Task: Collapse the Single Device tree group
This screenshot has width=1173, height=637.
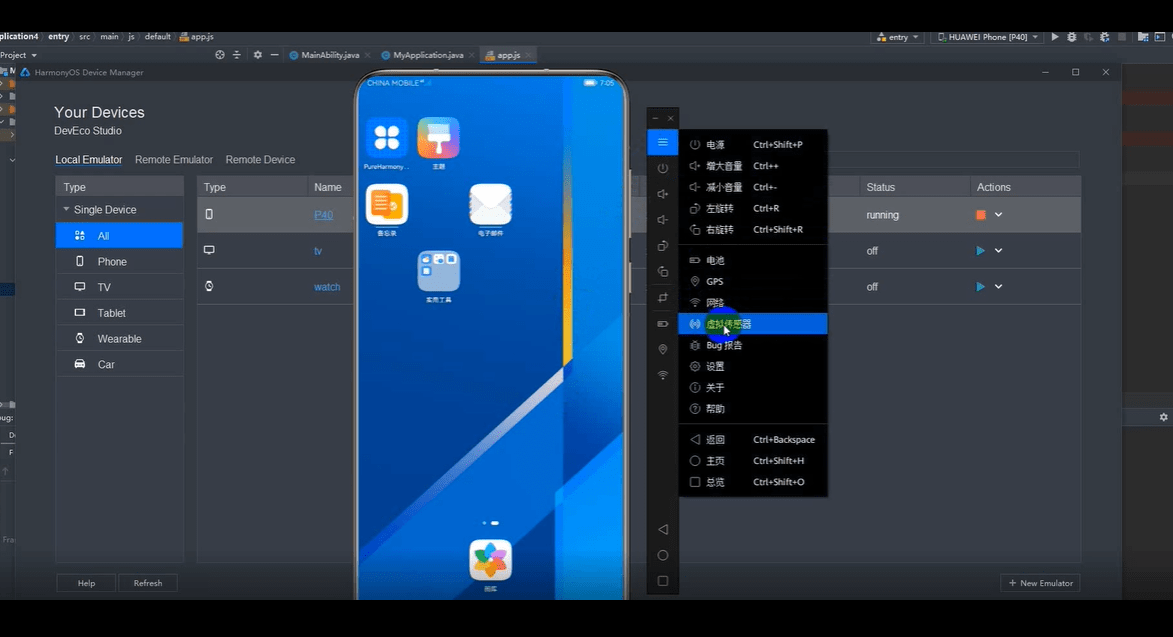Action: tap(66, 210)
